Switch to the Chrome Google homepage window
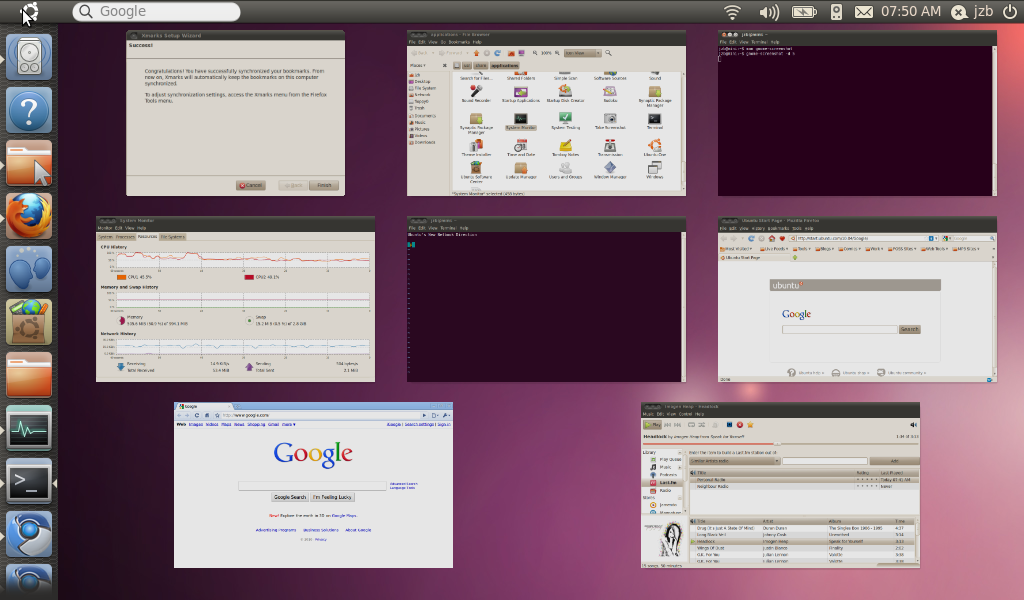The width and height of the screenshot is (1024, 600). coord(313,485)
